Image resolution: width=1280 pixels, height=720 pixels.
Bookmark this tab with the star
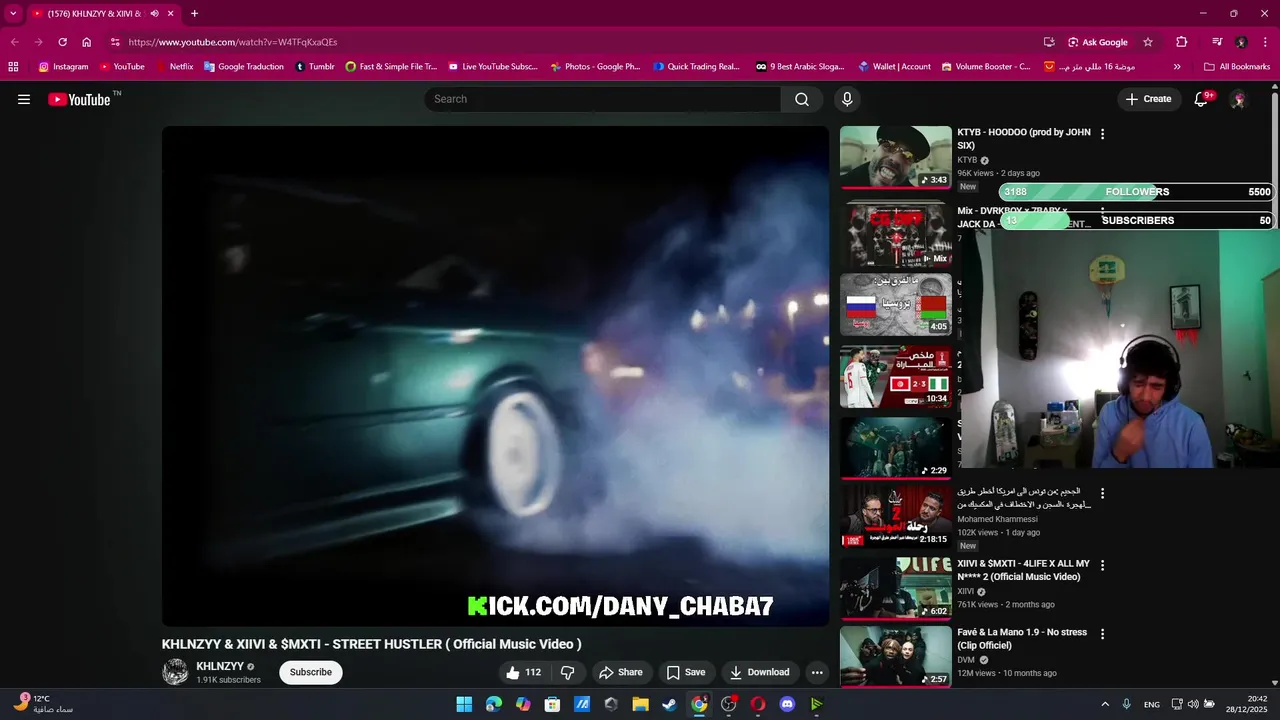pyautogui.click(x=1148, y=42)
